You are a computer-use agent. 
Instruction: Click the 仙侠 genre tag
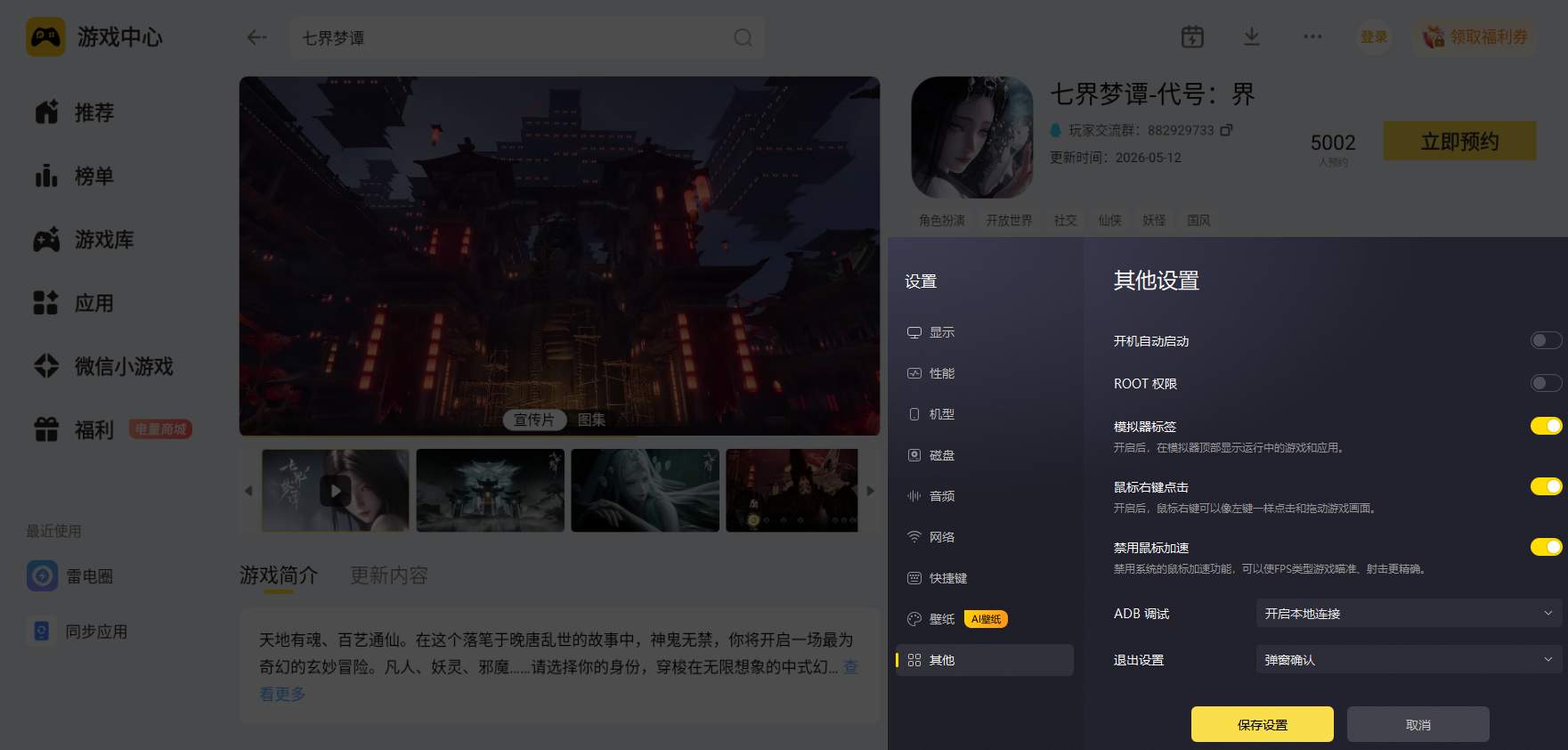point(1109,220)
